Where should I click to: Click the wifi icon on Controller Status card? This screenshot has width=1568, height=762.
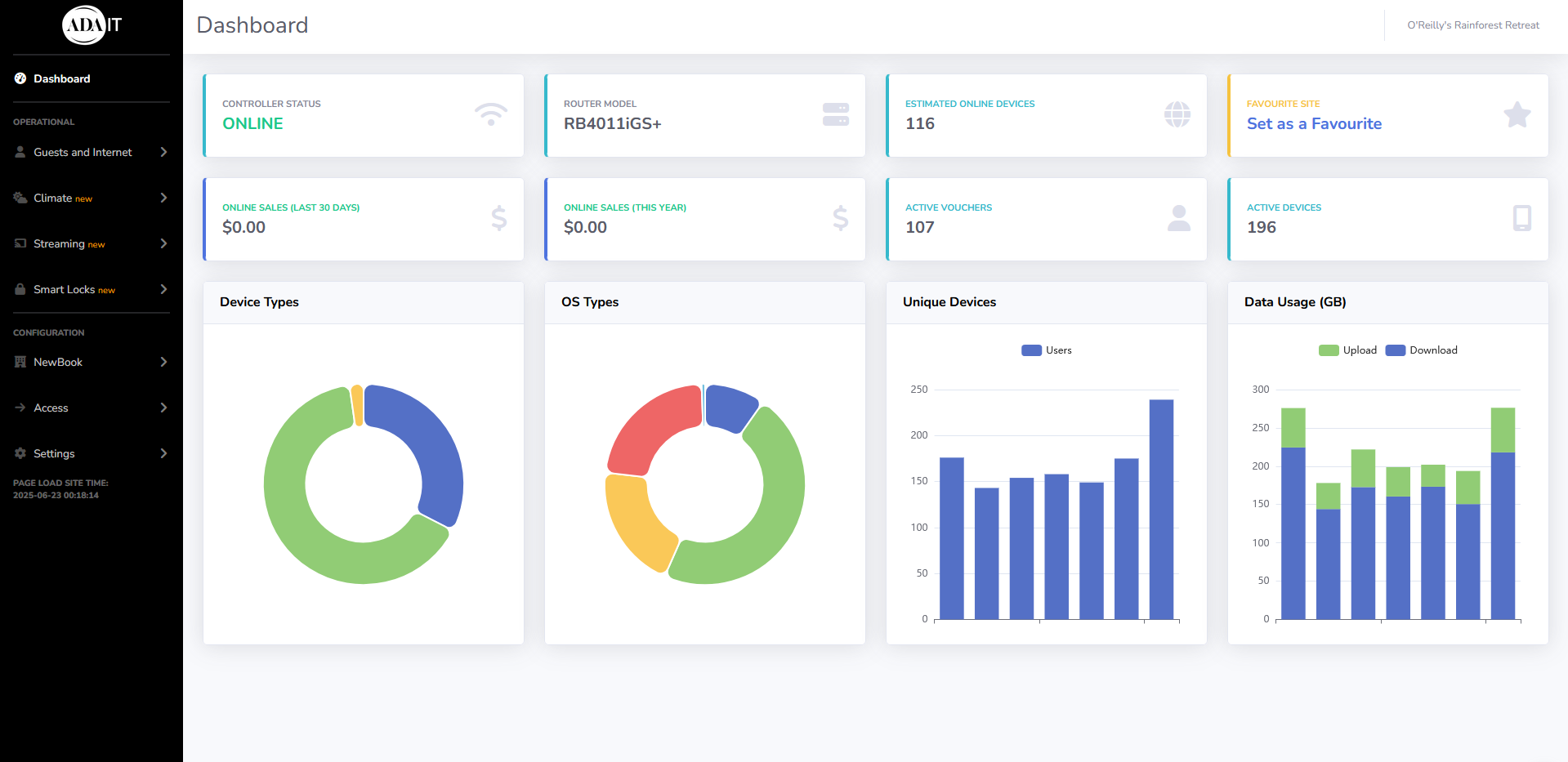tap(491, 114)
